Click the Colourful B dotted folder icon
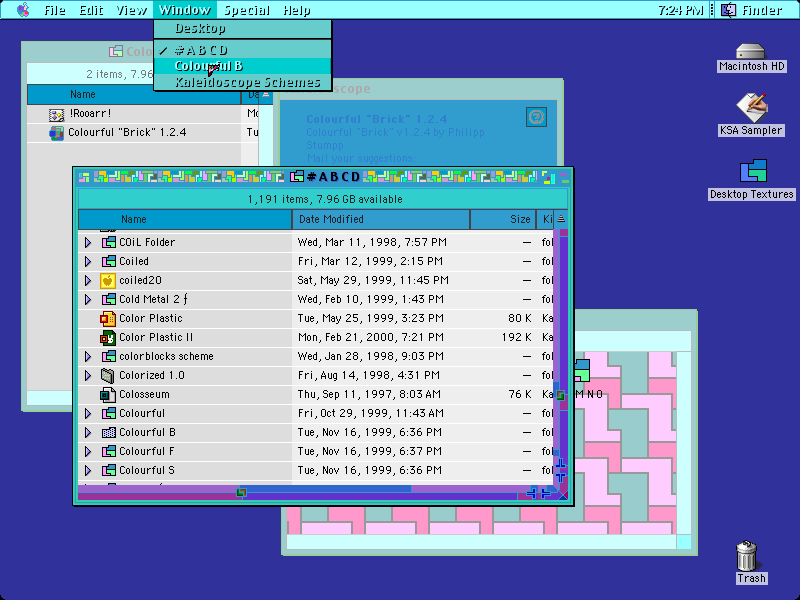The width and height of the screenshot is (800, 600). point(109,433)
